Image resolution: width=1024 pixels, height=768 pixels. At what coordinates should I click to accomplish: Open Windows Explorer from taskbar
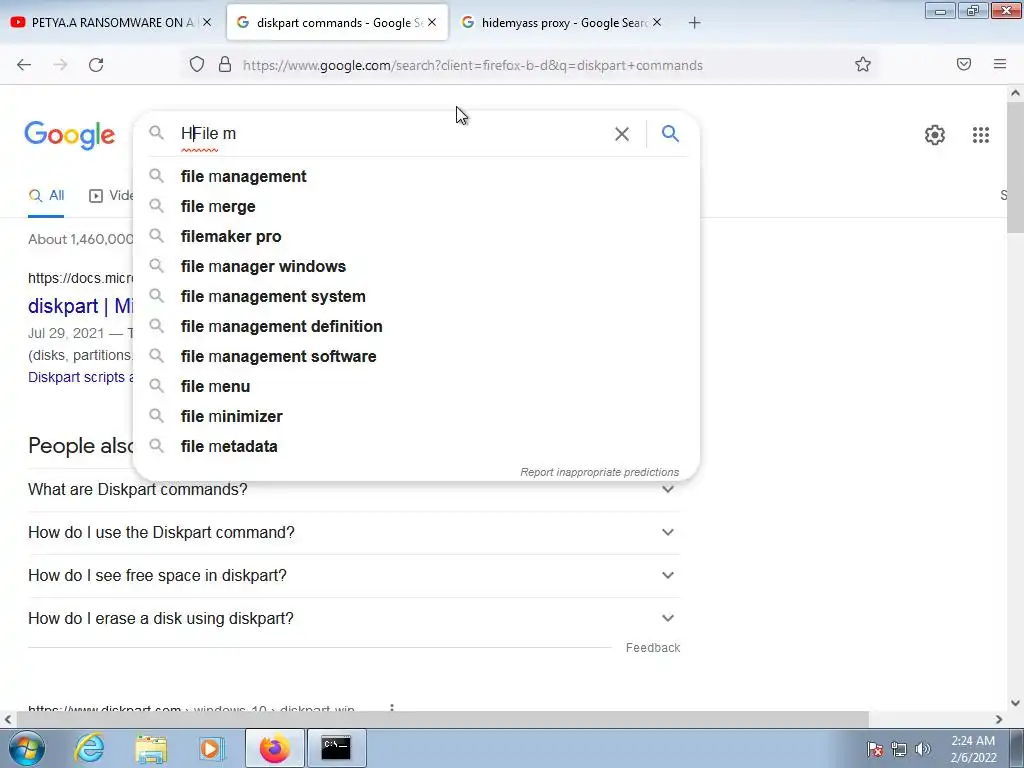151,748
